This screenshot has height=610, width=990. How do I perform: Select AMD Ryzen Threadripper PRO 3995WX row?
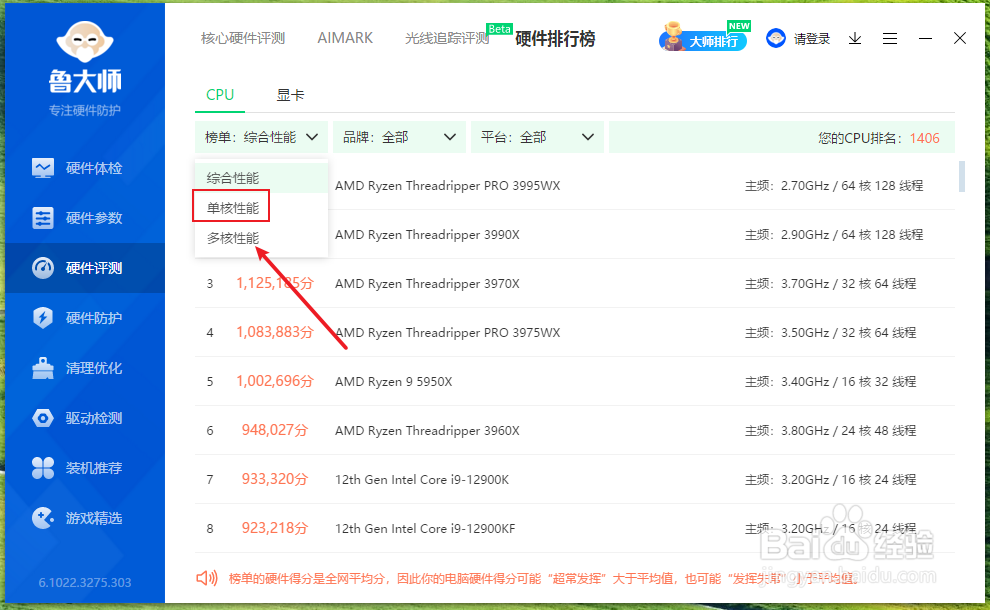pyautogui.click(x=575, y=186)
